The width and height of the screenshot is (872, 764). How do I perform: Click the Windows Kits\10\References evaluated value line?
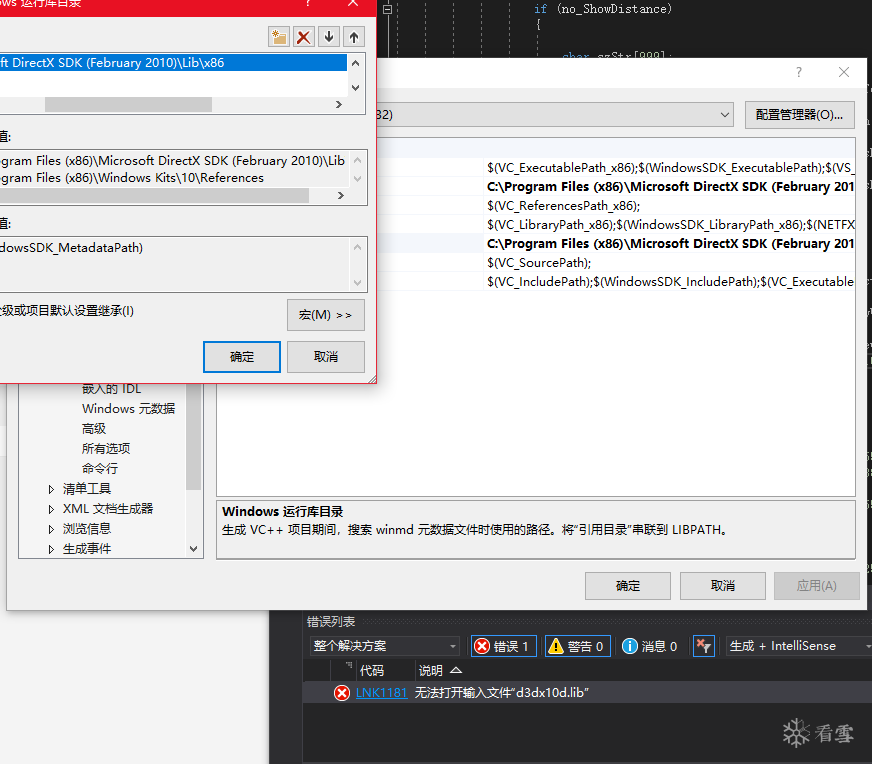pos(132,178)
